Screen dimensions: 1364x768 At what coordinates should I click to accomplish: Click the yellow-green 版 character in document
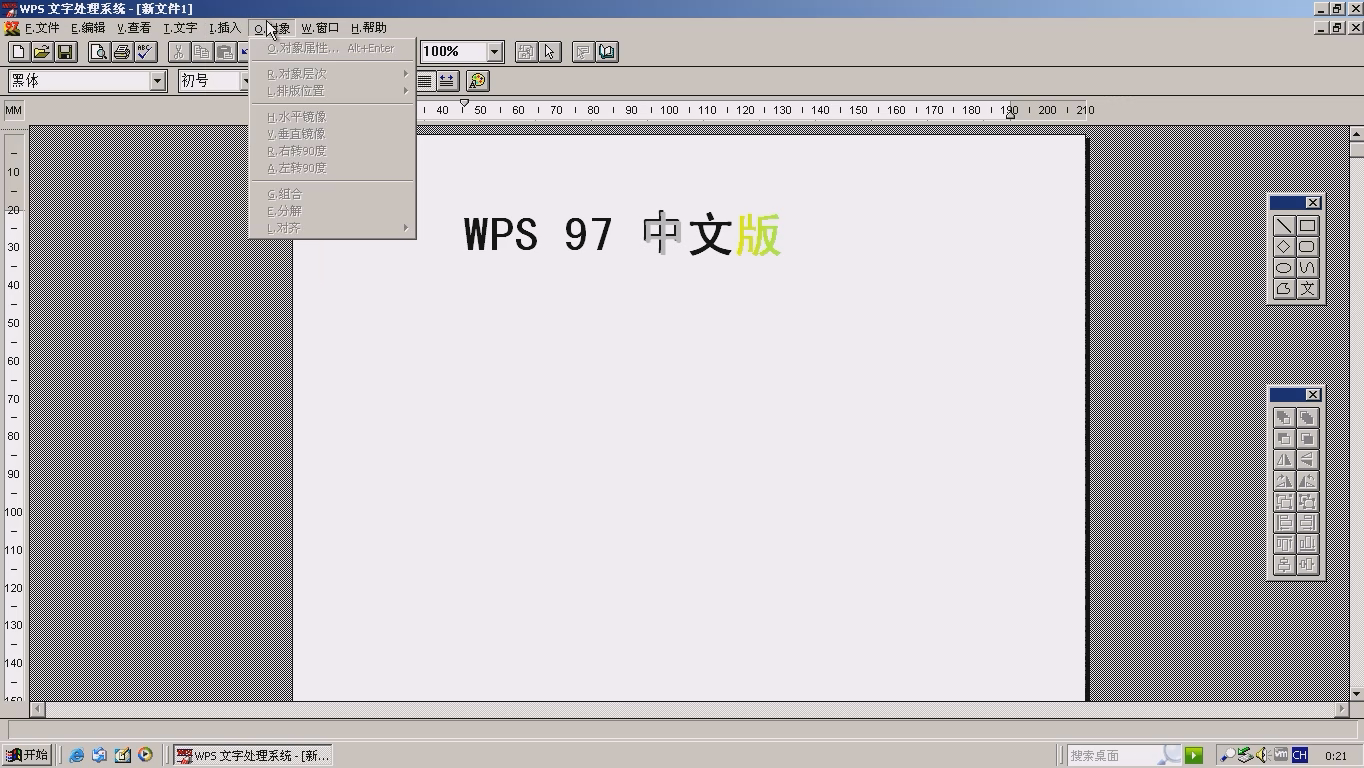point(758,235)
